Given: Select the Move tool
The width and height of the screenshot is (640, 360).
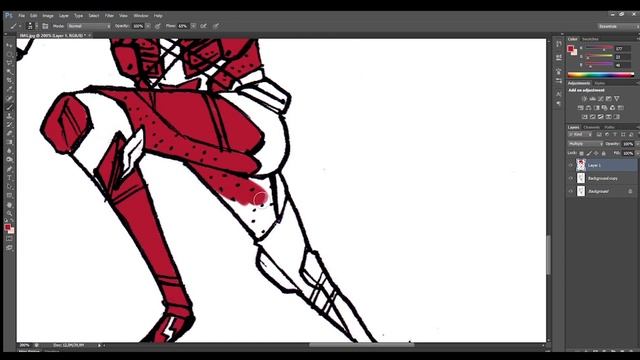Looking at the screenshot, I should 9,45.
